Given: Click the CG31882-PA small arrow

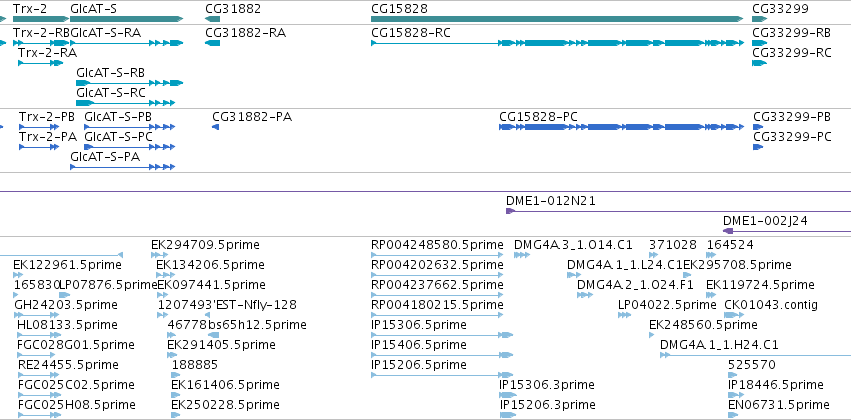Looking at the screenshot, I should pos(215,127).
